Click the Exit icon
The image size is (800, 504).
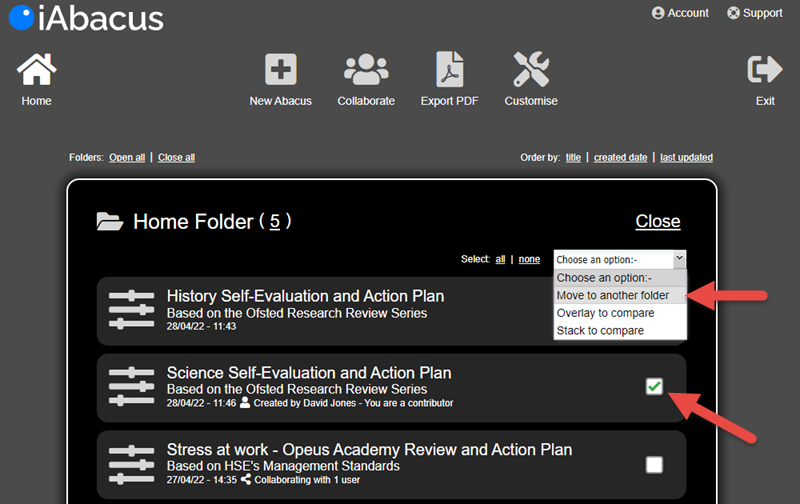point(765,70)
